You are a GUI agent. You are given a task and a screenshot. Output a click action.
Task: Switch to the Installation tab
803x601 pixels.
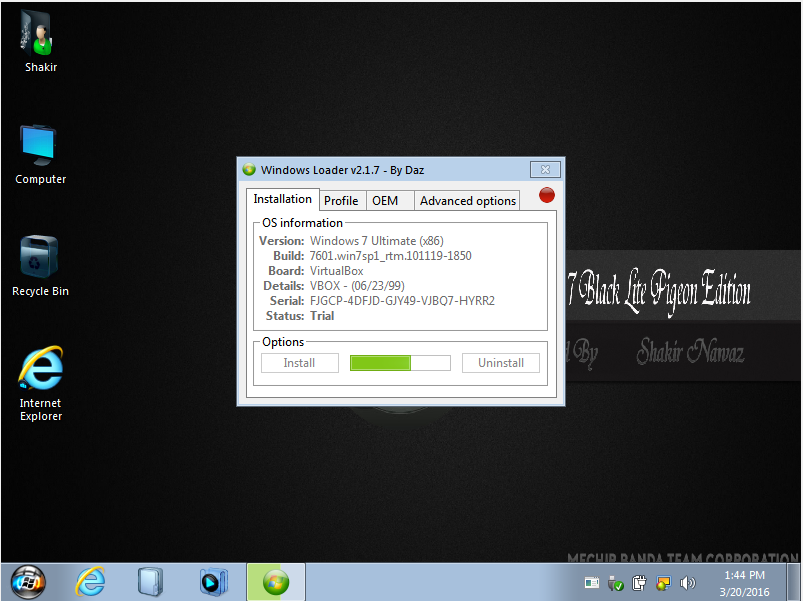[283, 199]
